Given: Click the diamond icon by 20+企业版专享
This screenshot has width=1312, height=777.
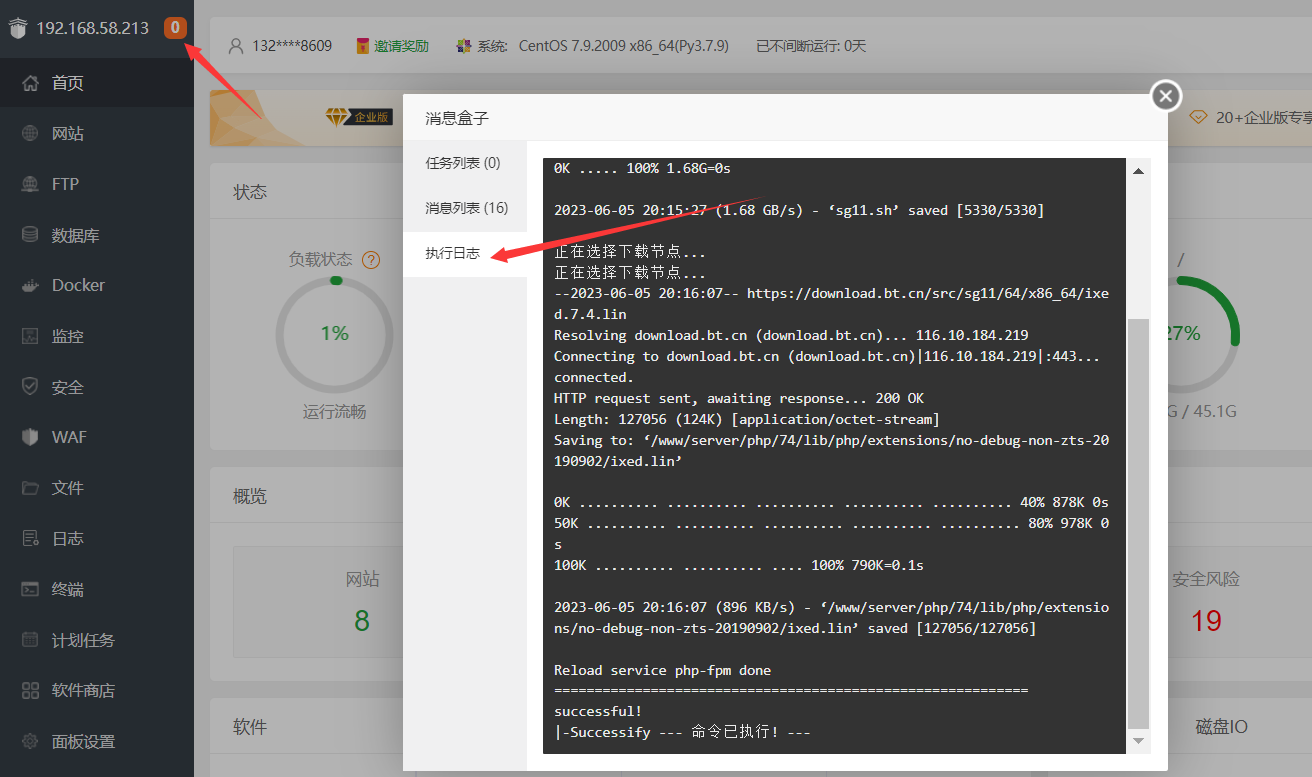Looking at the screenshot, I should coord(1198,117).
